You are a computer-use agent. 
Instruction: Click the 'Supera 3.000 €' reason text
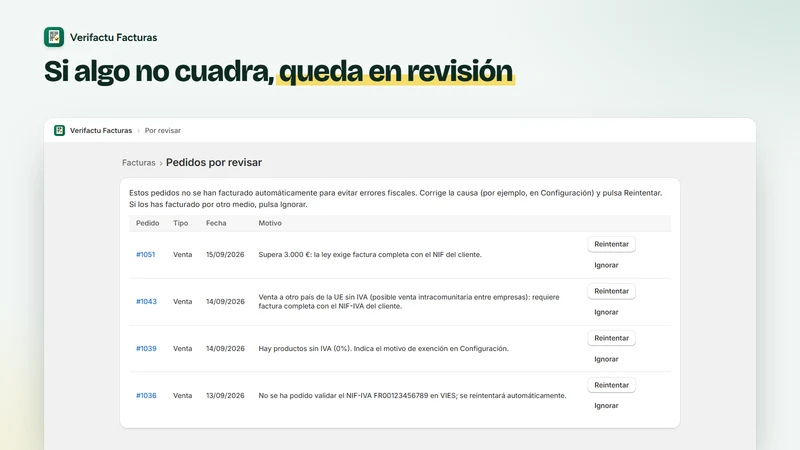pos(370,255)
